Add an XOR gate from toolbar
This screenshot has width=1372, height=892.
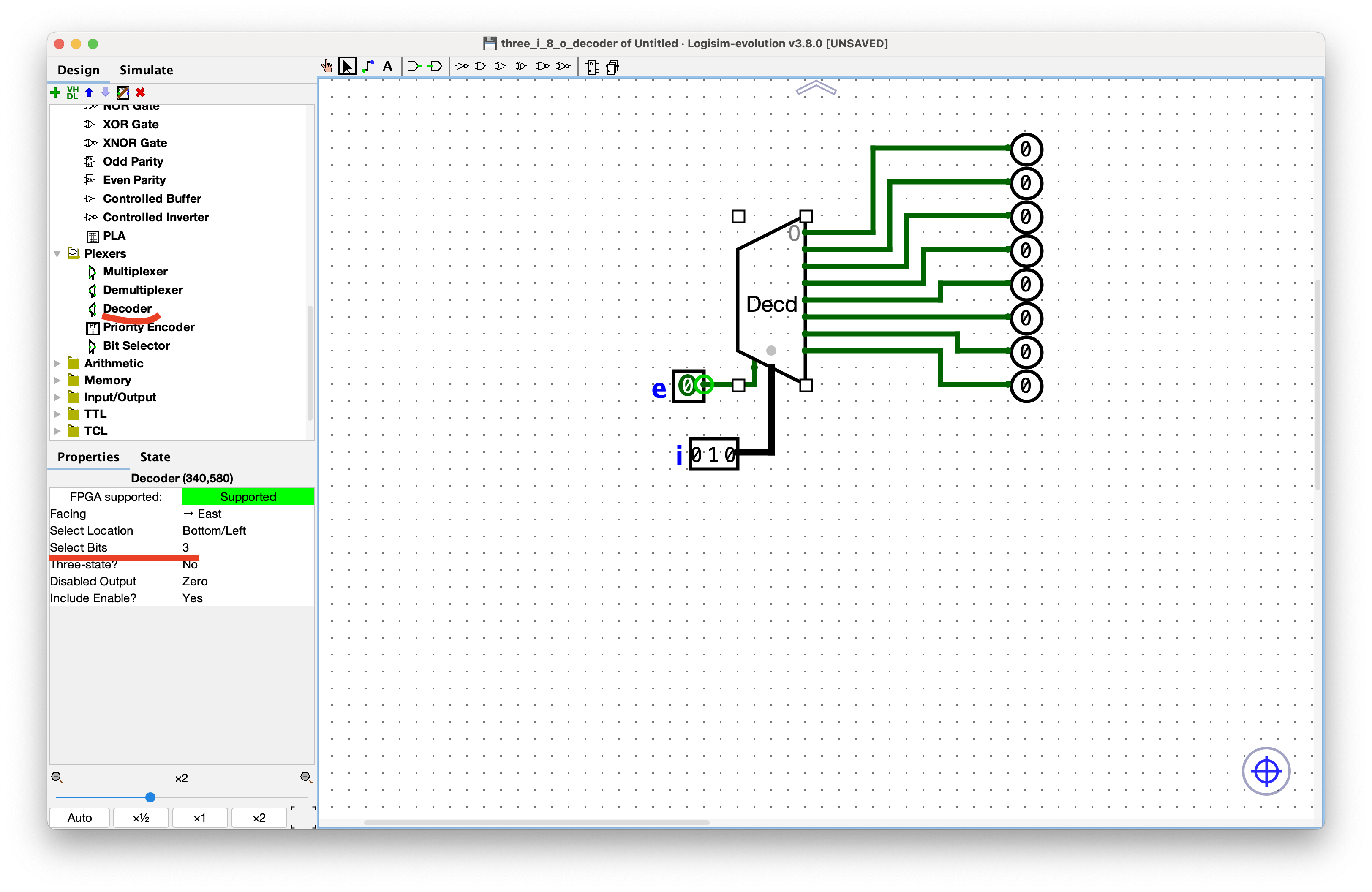pyautogui.click(x=521, y=66)
